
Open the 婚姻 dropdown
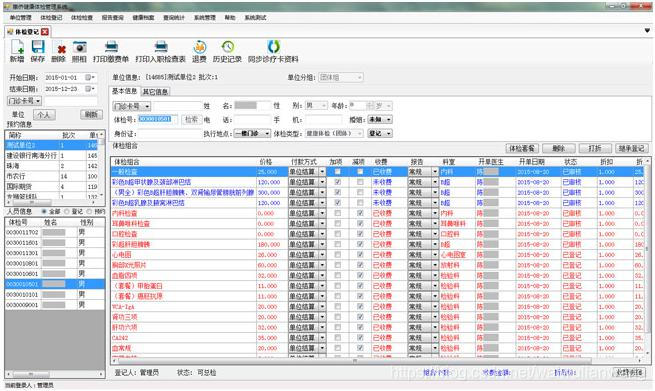coord(380,119)
